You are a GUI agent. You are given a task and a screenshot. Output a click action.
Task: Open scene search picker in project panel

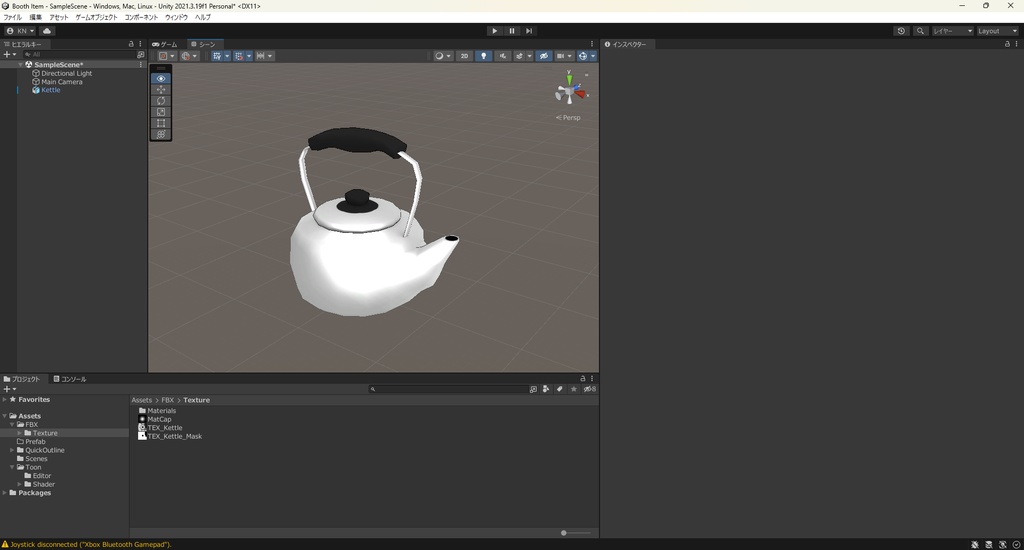click(533, 389)
